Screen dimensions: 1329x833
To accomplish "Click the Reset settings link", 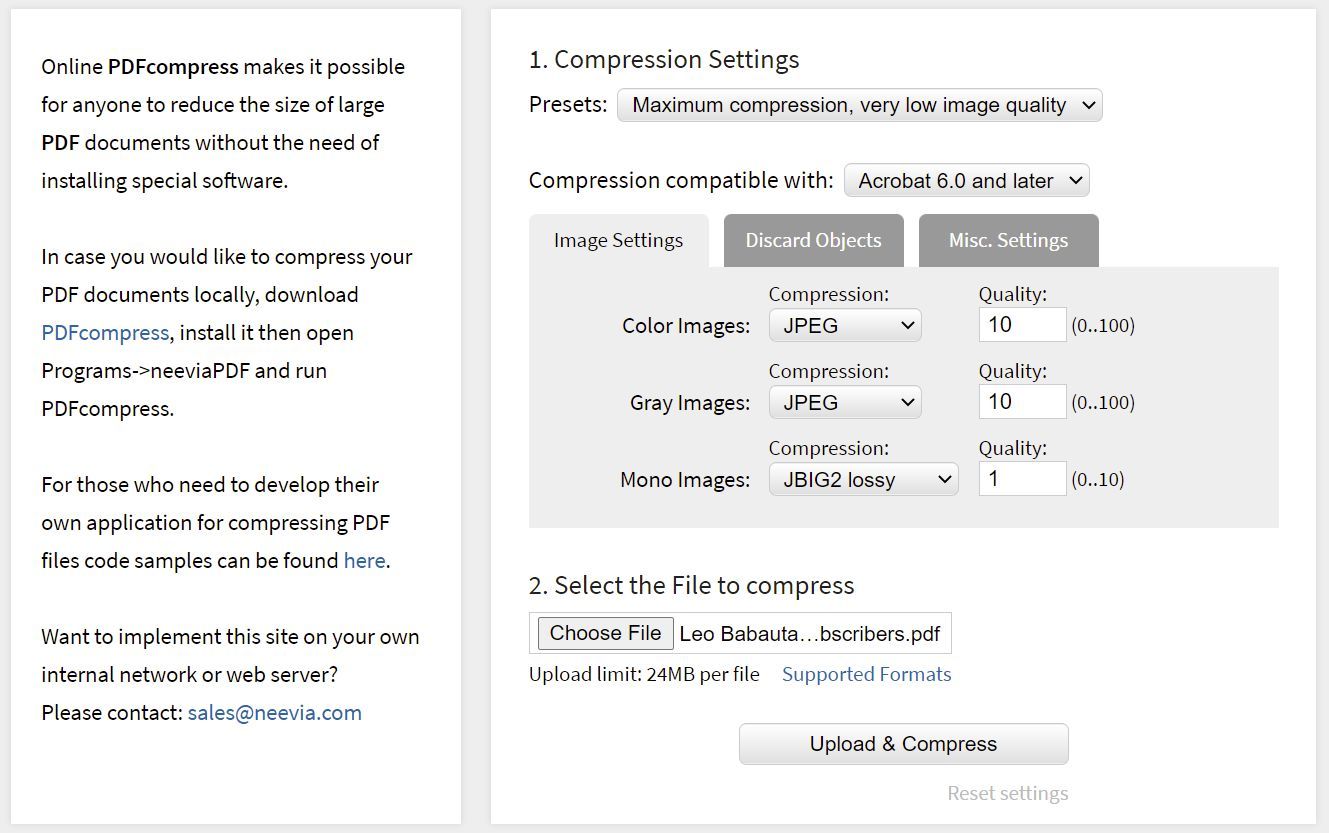I will (x=1007, y=793).
